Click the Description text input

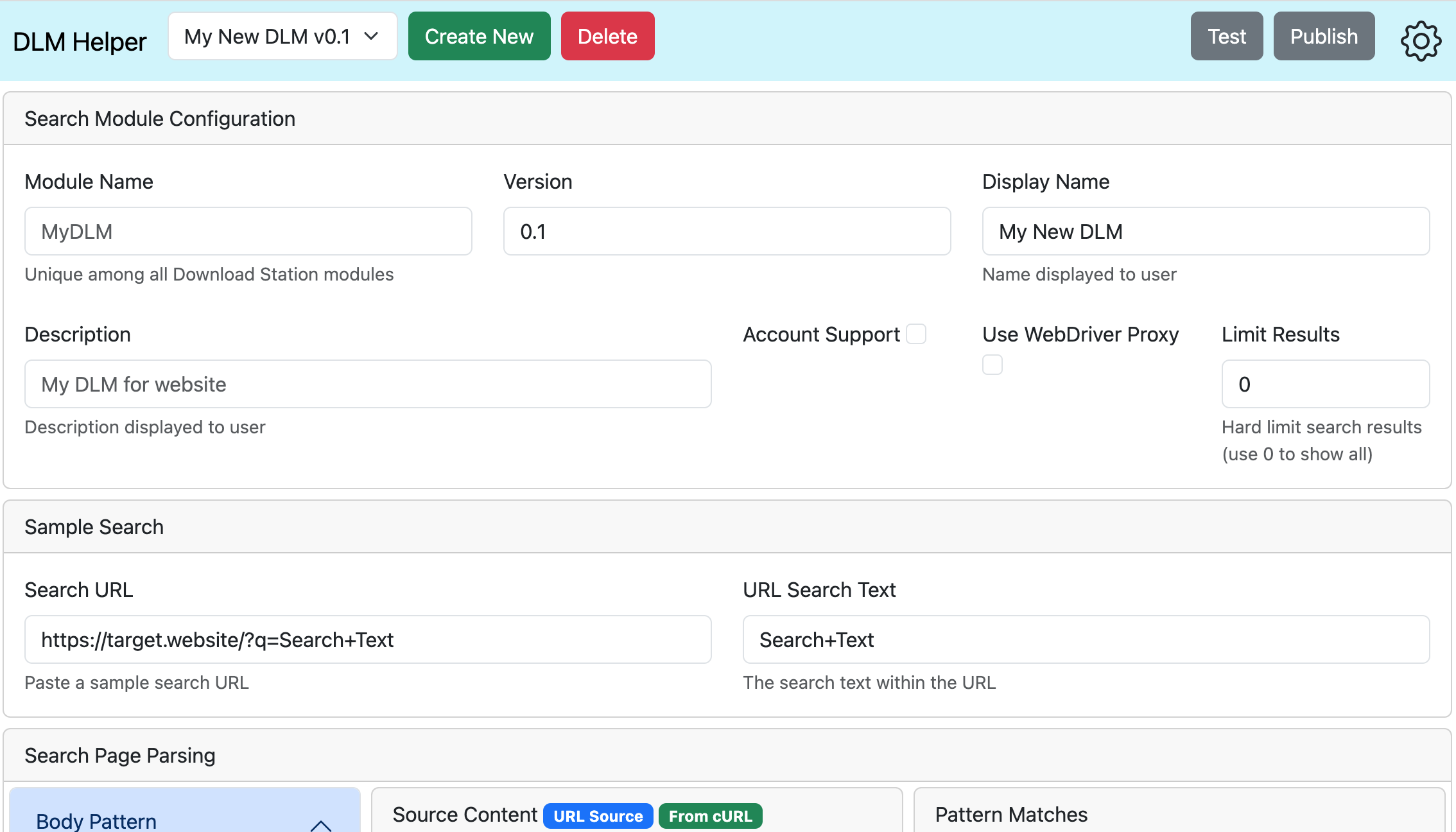coord(368,384)
